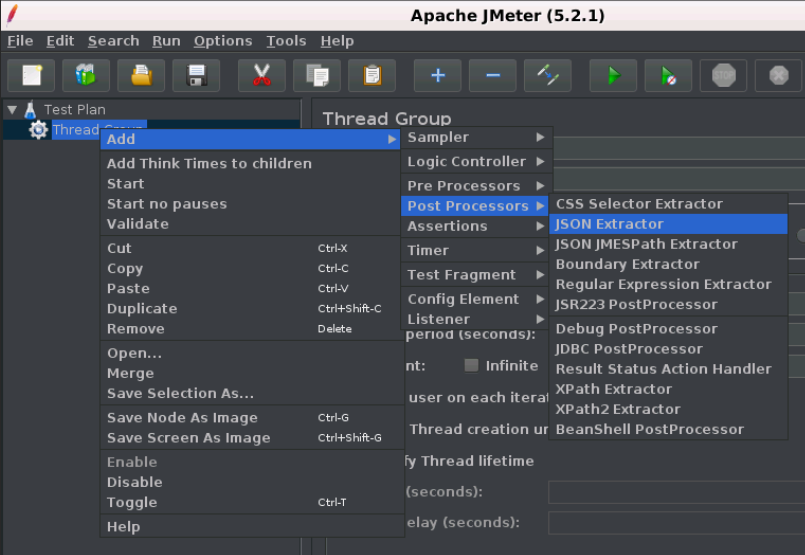Click the duration seconds input field
The image size is (805, 555).
point(677,492)
